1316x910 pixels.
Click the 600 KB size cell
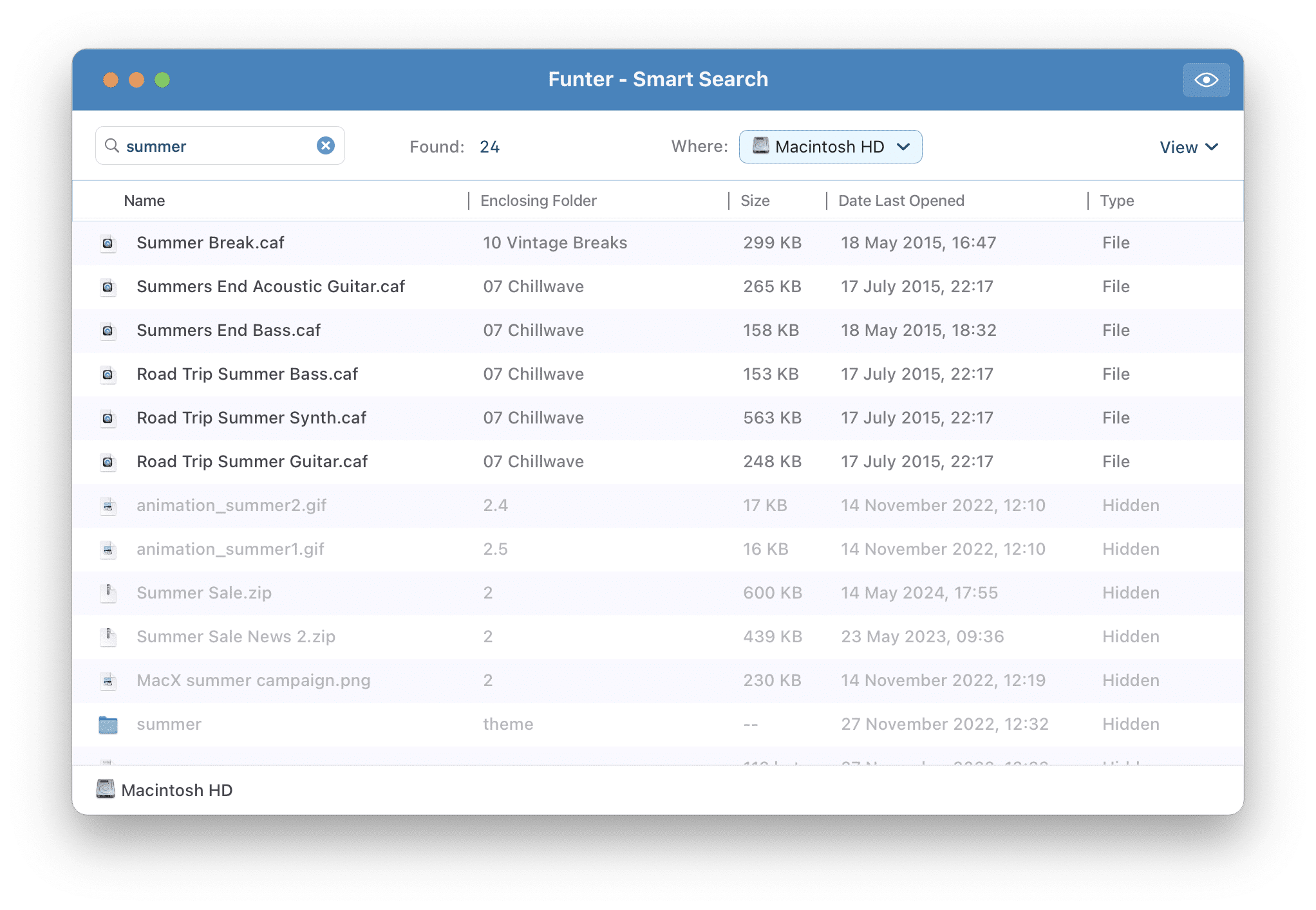click(773, 593)
